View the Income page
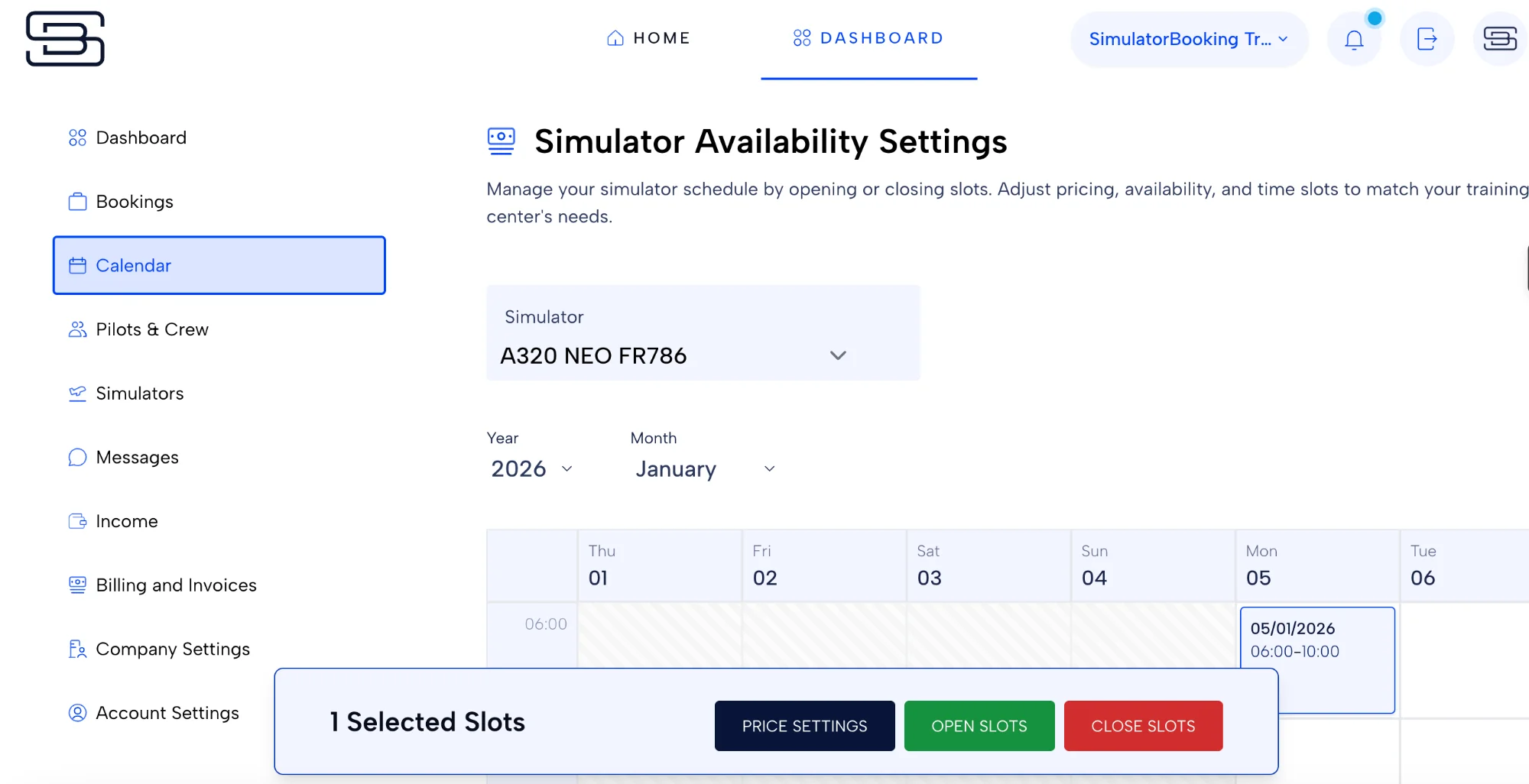Viewport: 1529px width, 784px height. pos(126,520)
